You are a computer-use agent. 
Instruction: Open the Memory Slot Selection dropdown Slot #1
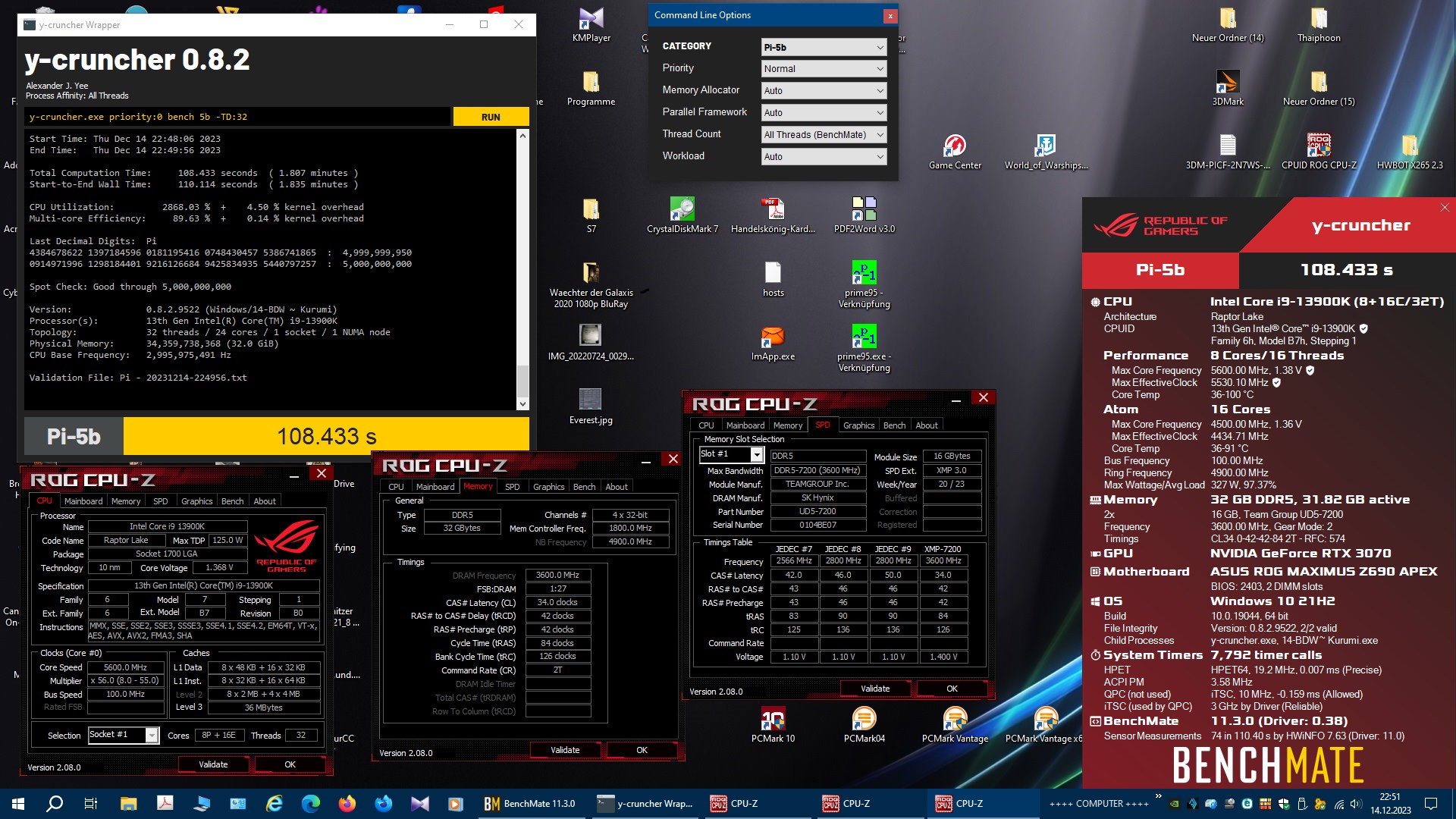[x=730, y=454]
